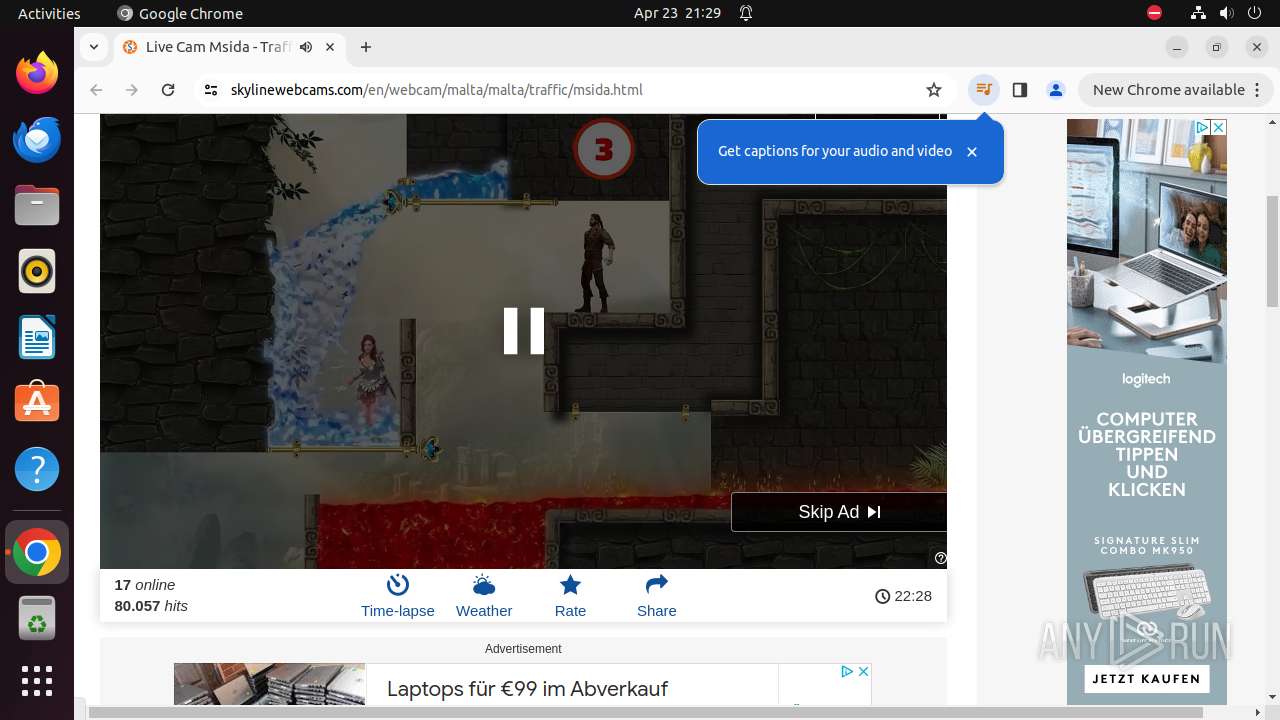Click New Chrome available button
The image size is (1280, 720).
pos(1174,90)
